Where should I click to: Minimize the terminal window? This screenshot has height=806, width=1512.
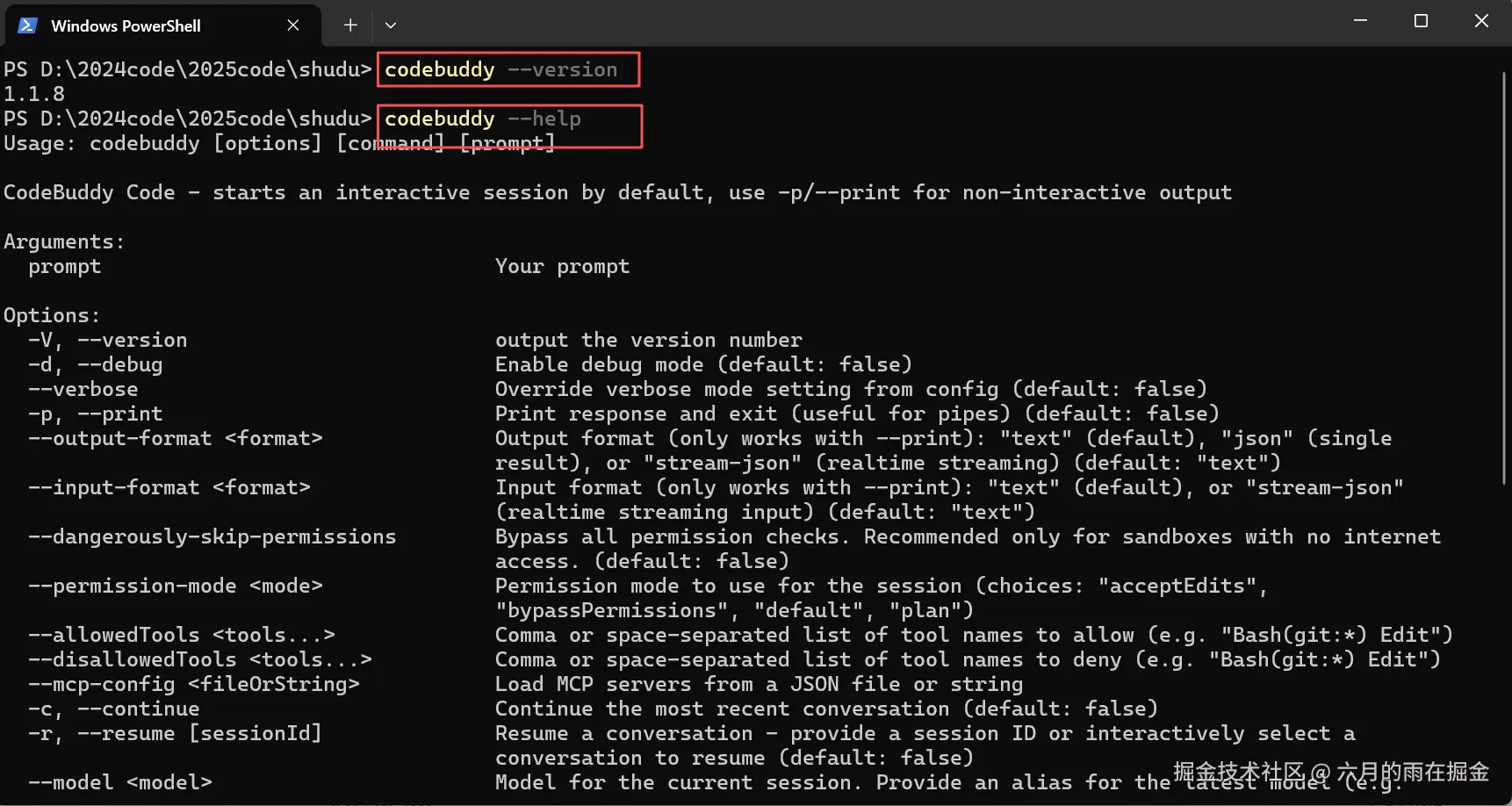(x=1360, y=21)
